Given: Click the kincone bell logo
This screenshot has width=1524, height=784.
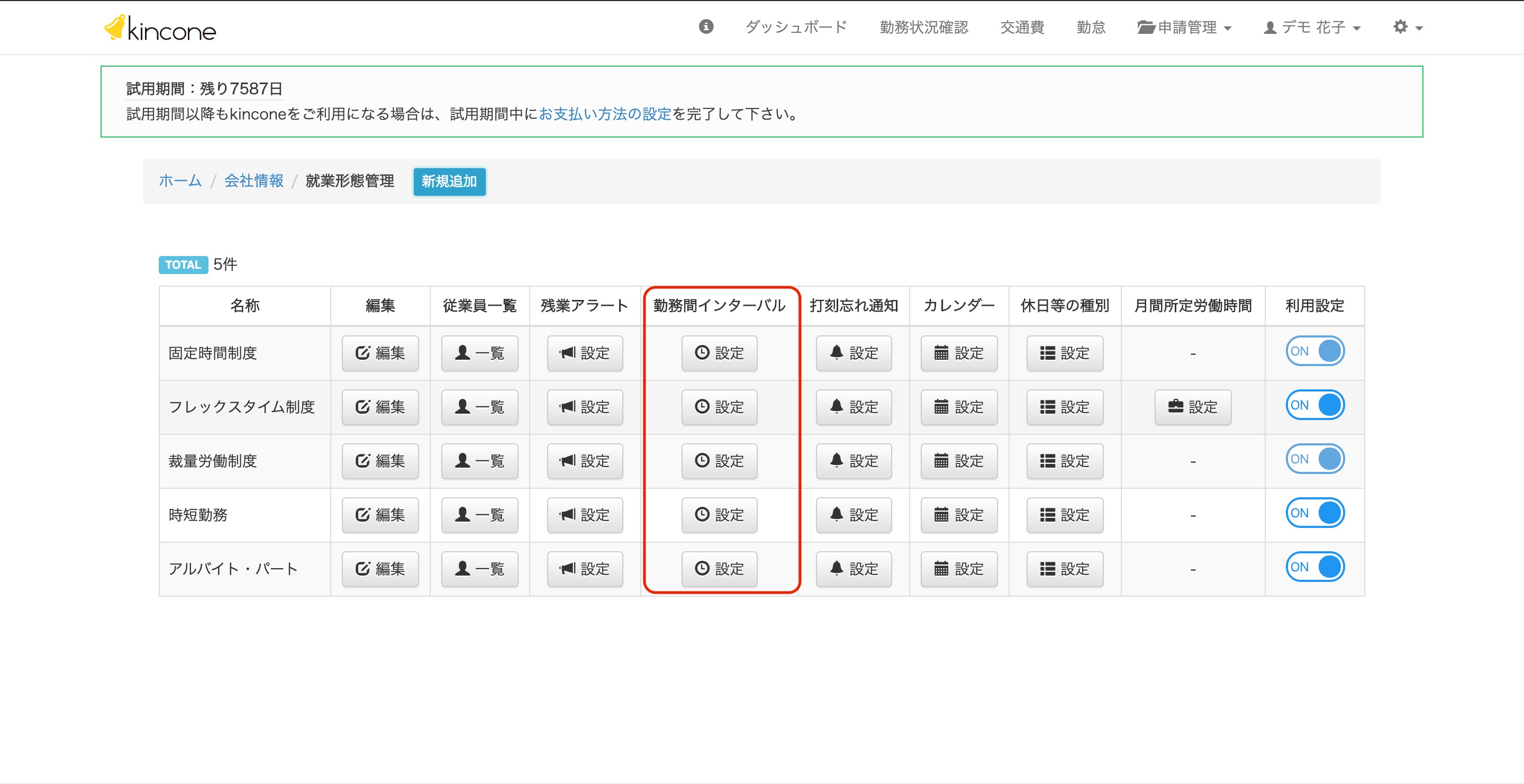Looking at the screenshot, I should 160,28.
